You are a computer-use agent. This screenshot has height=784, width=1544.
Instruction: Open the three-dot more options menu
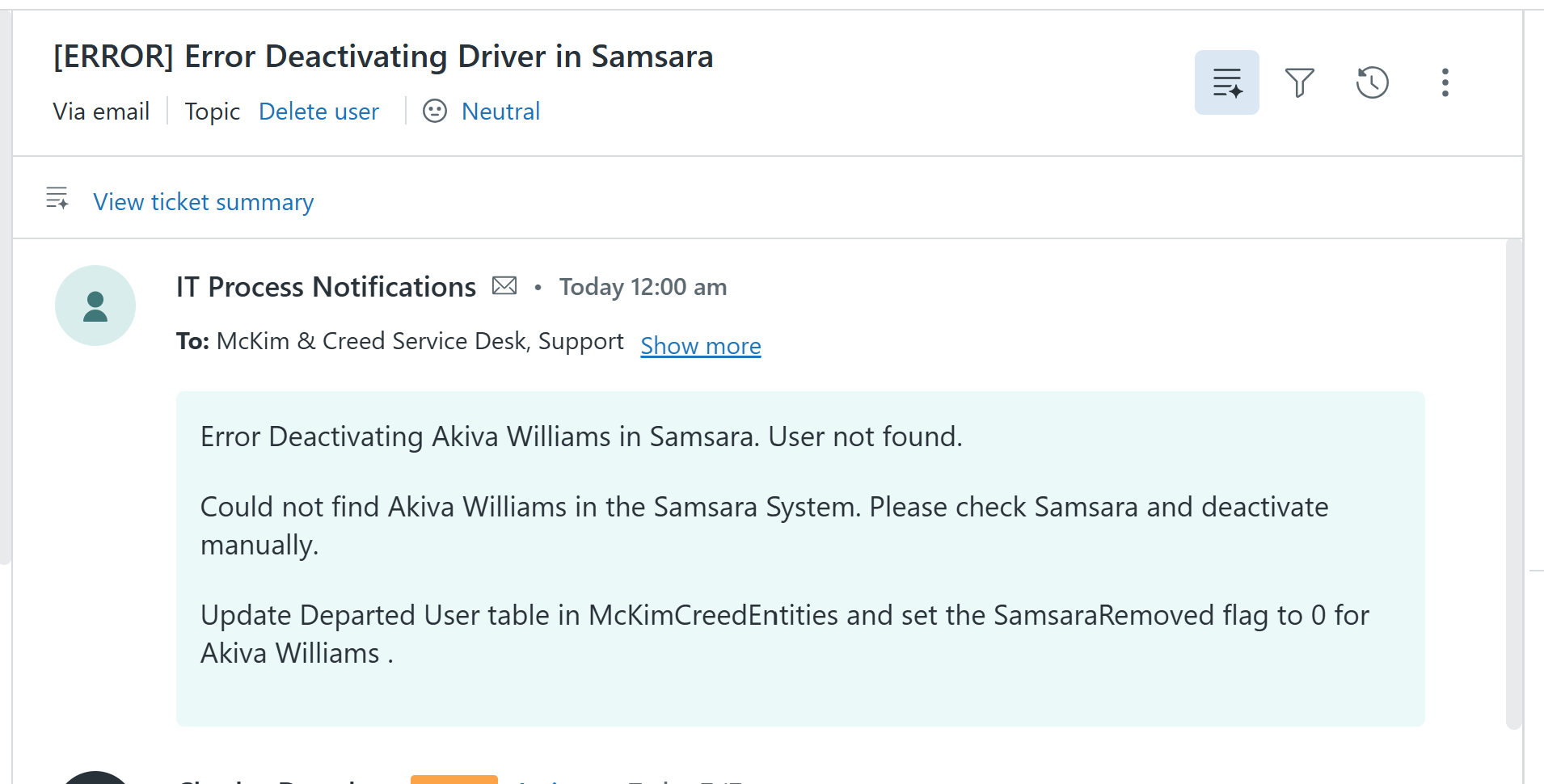point(1445,82)
